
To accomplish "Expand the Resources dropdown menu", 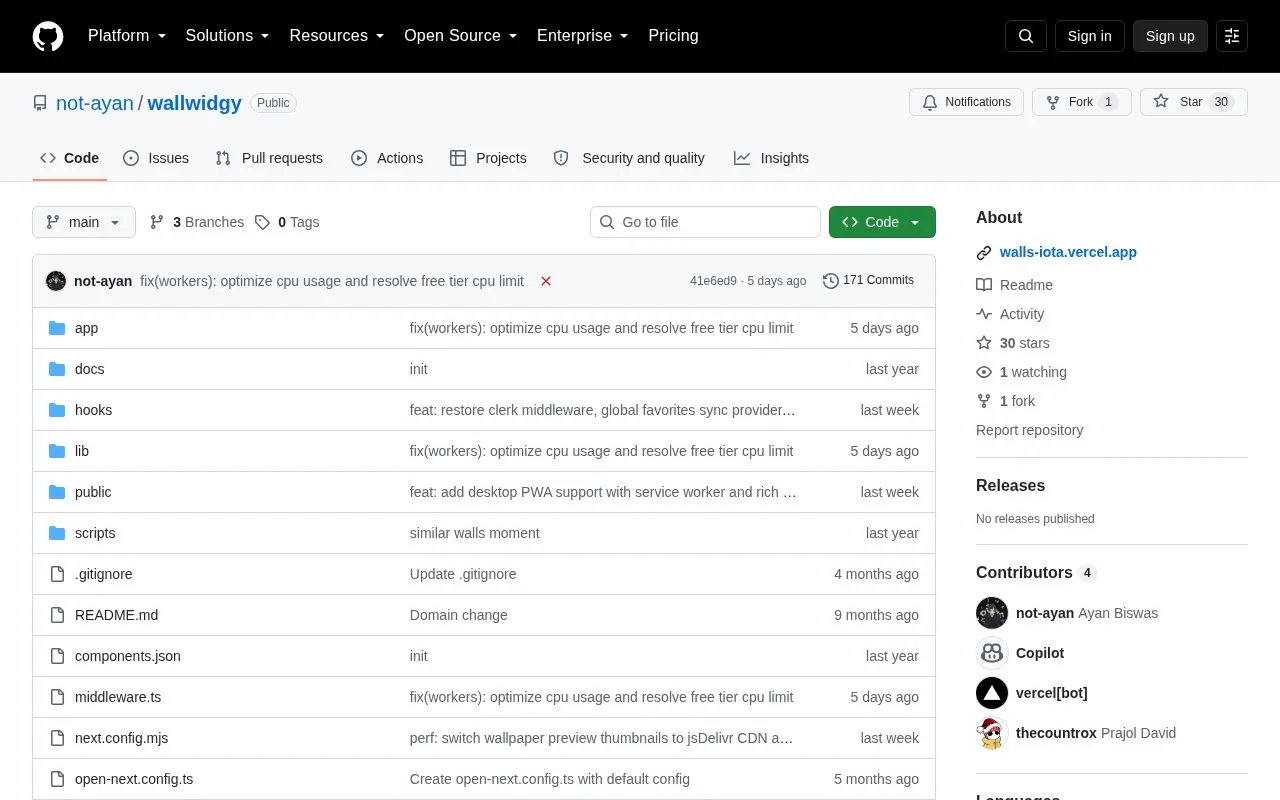I will tap(337, 36).
